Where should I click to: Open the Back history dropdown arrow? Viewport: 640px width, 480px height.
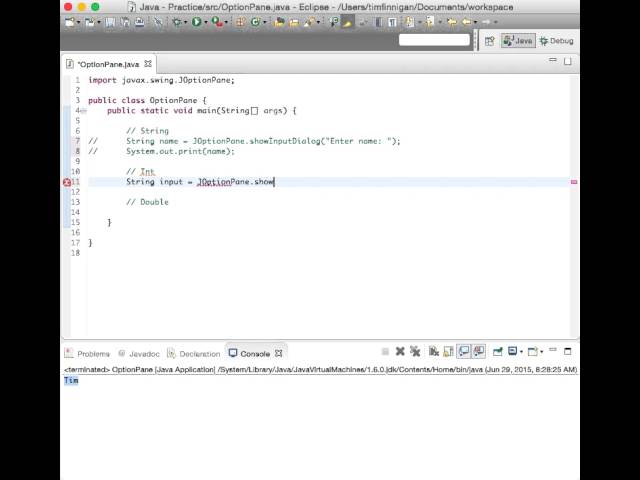click(x=476, y=22)
